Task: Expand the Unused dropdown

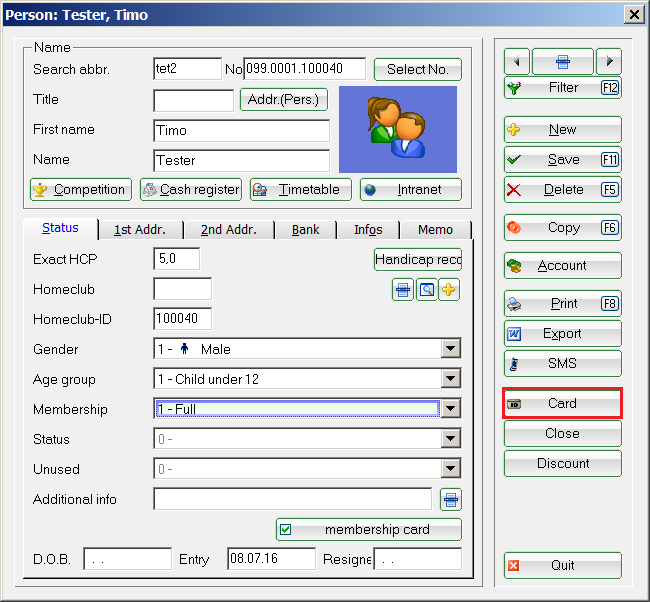Action: (451, 469)
